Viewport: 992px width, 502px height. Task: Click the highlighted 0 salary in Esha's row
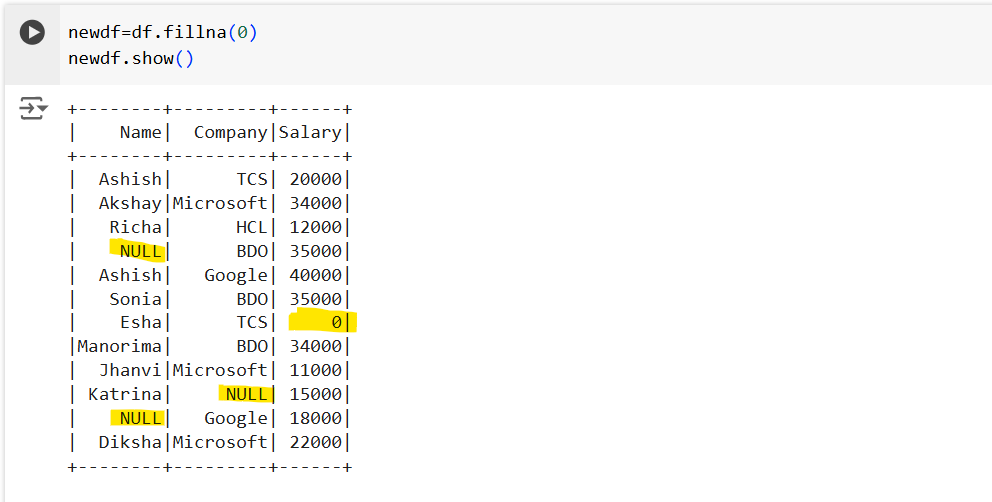[336, 322]
